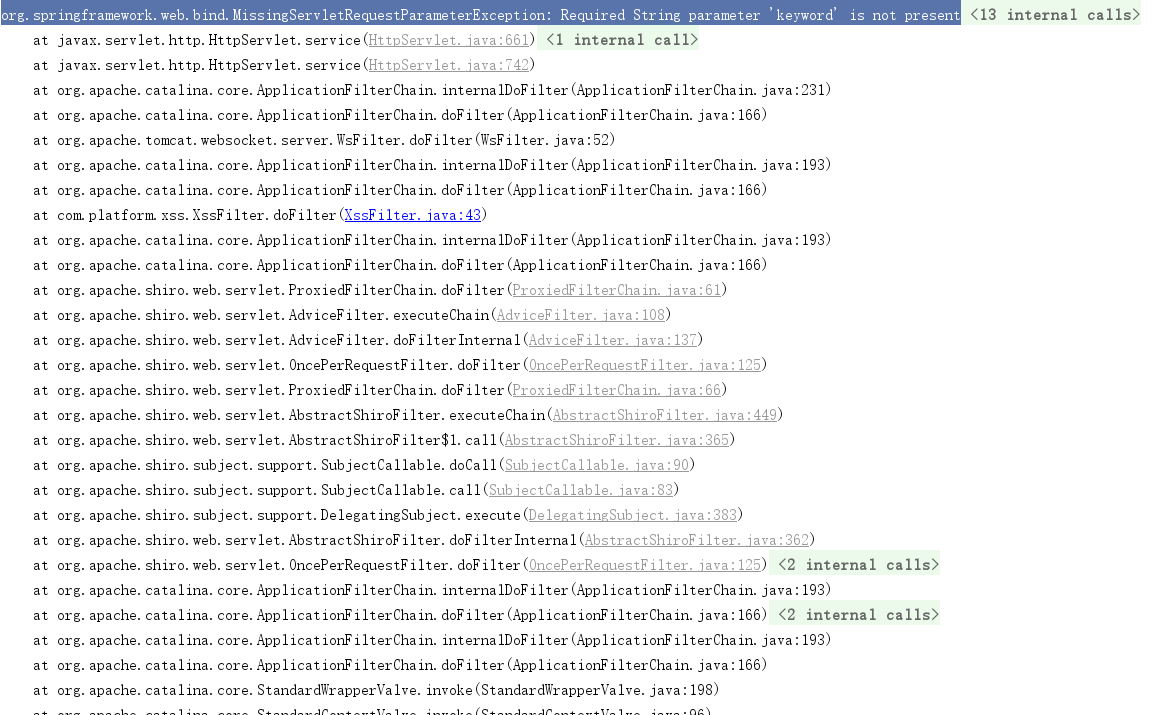
Task: Open the XssFilter.java:43 source link
Action: click(412, 215)
